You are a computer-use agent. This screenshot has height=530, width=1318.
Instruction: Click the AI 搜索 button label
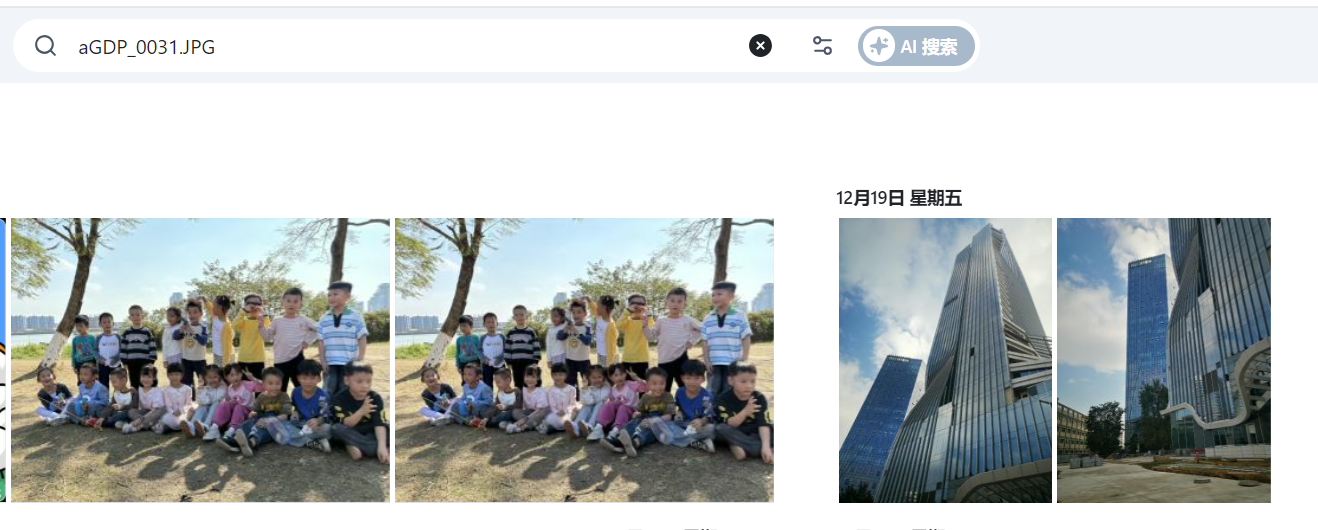click(929, 46)
